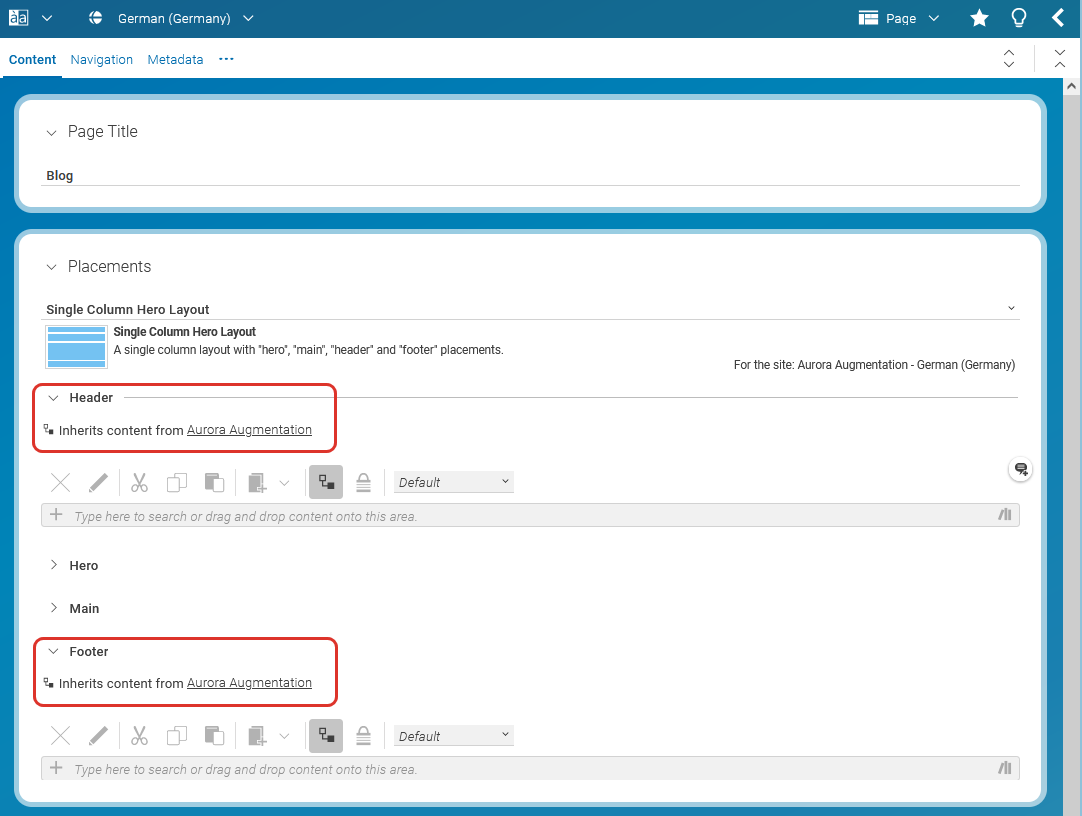
Task: Expand the Hero placement section
Action: point(55,565)
